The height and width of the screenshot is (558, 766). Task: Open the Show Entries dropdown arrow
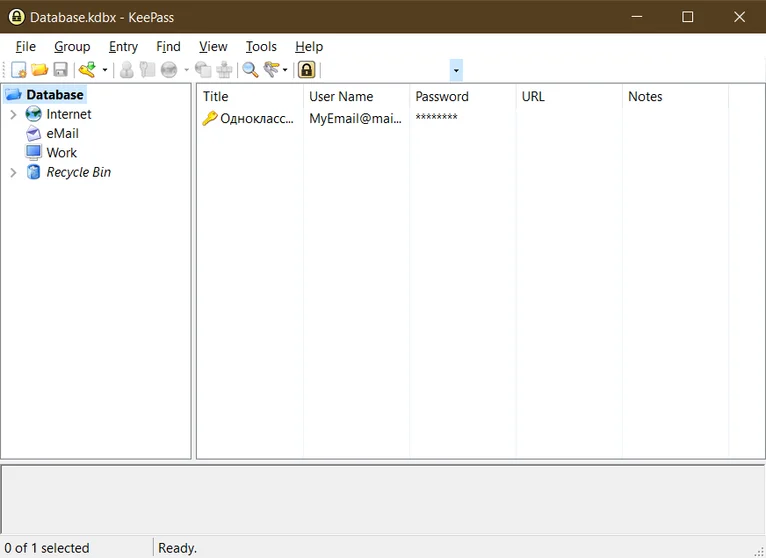[285, 70]
